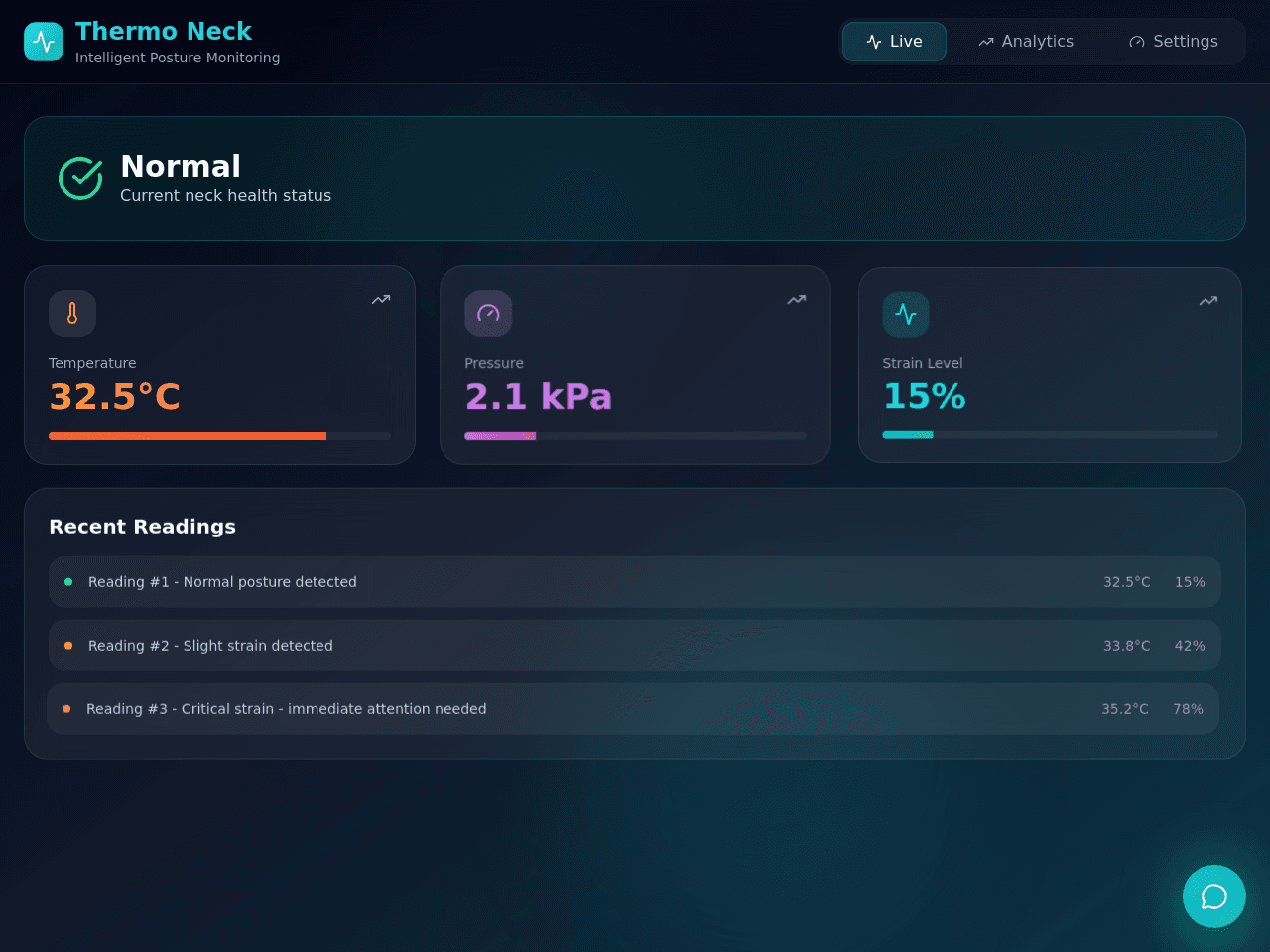Click the 32.5°C temperature value

pos(114,397)
